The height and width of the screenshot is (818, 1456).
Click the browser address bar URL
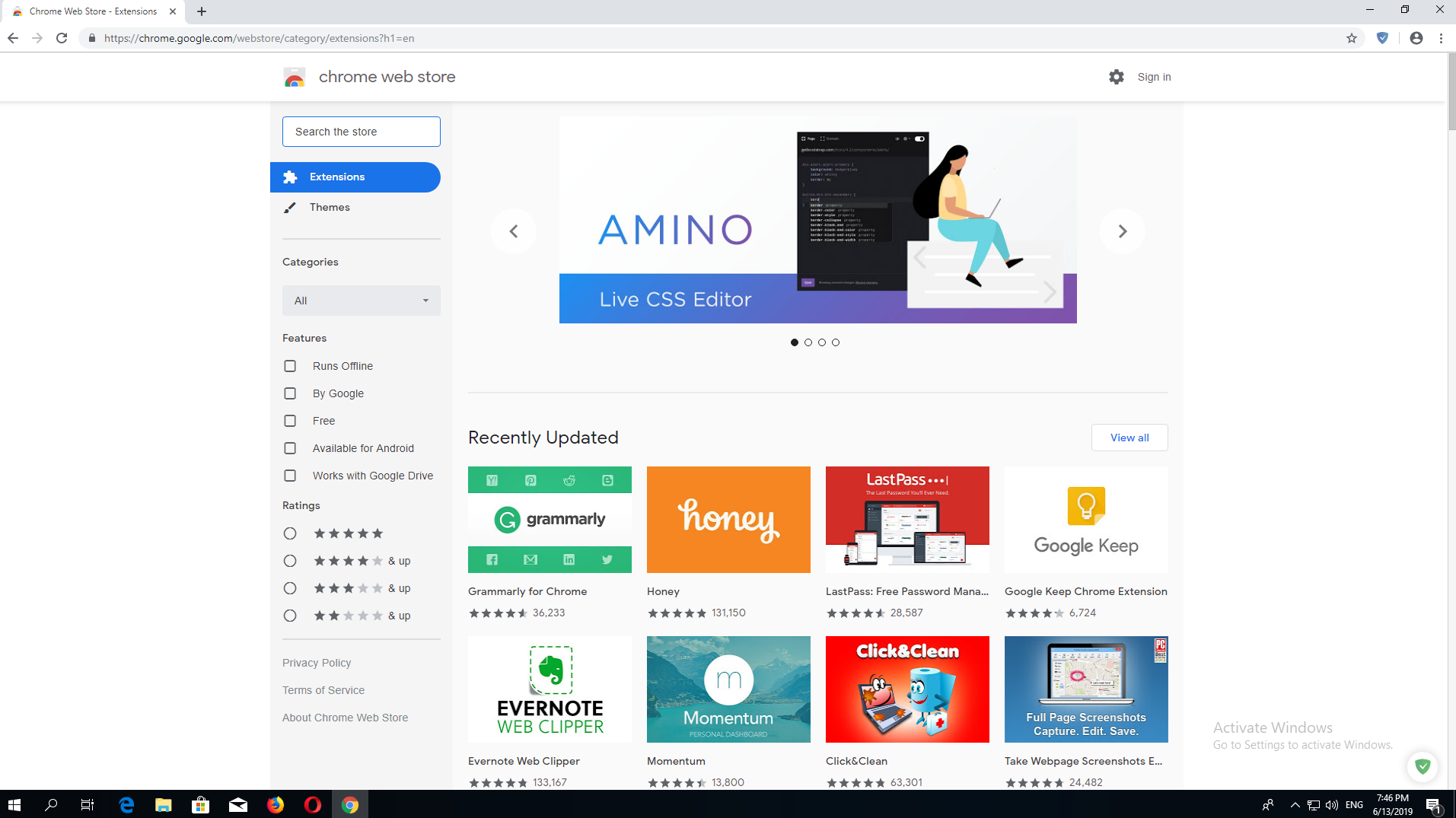(x=259, y=38)
